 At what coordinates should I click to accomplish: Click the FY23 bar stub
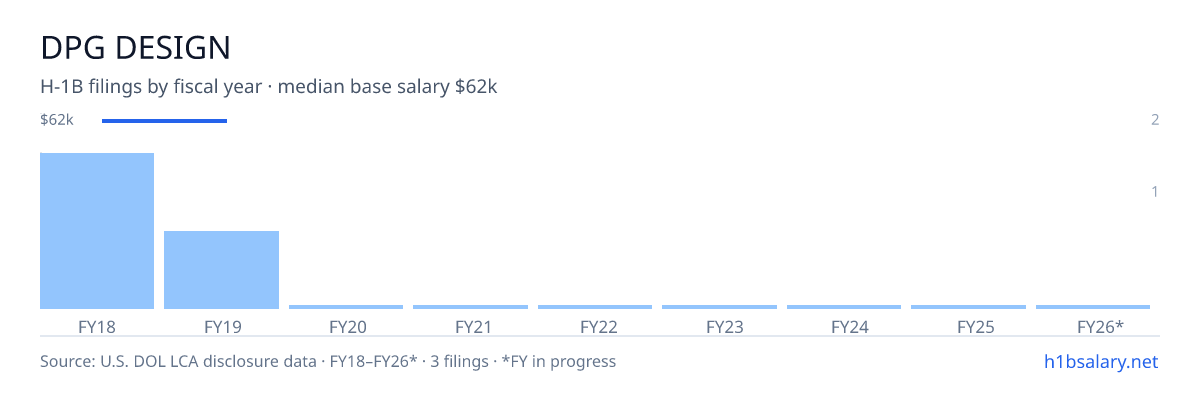[x=719, y=307]
